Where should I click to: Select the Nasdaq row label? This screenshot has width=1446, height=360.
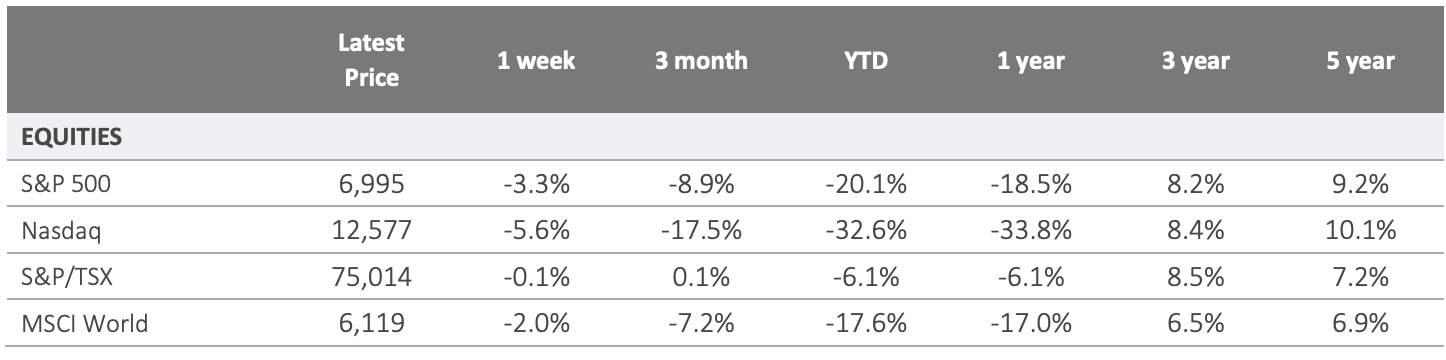click(x=56, y=232)
